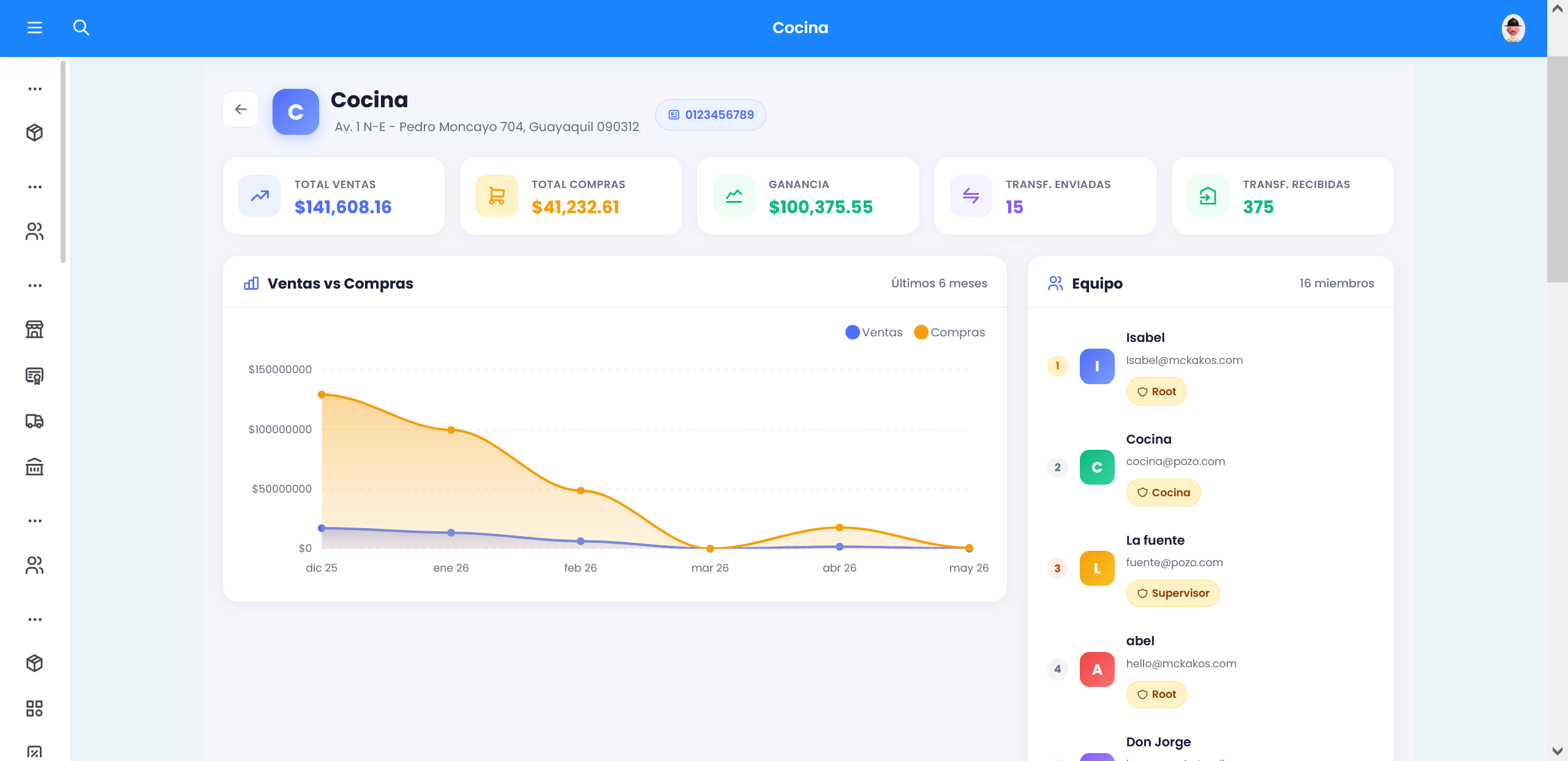Click Isabel's Root role badge

pyautogui.click(x=1156, y=392)
